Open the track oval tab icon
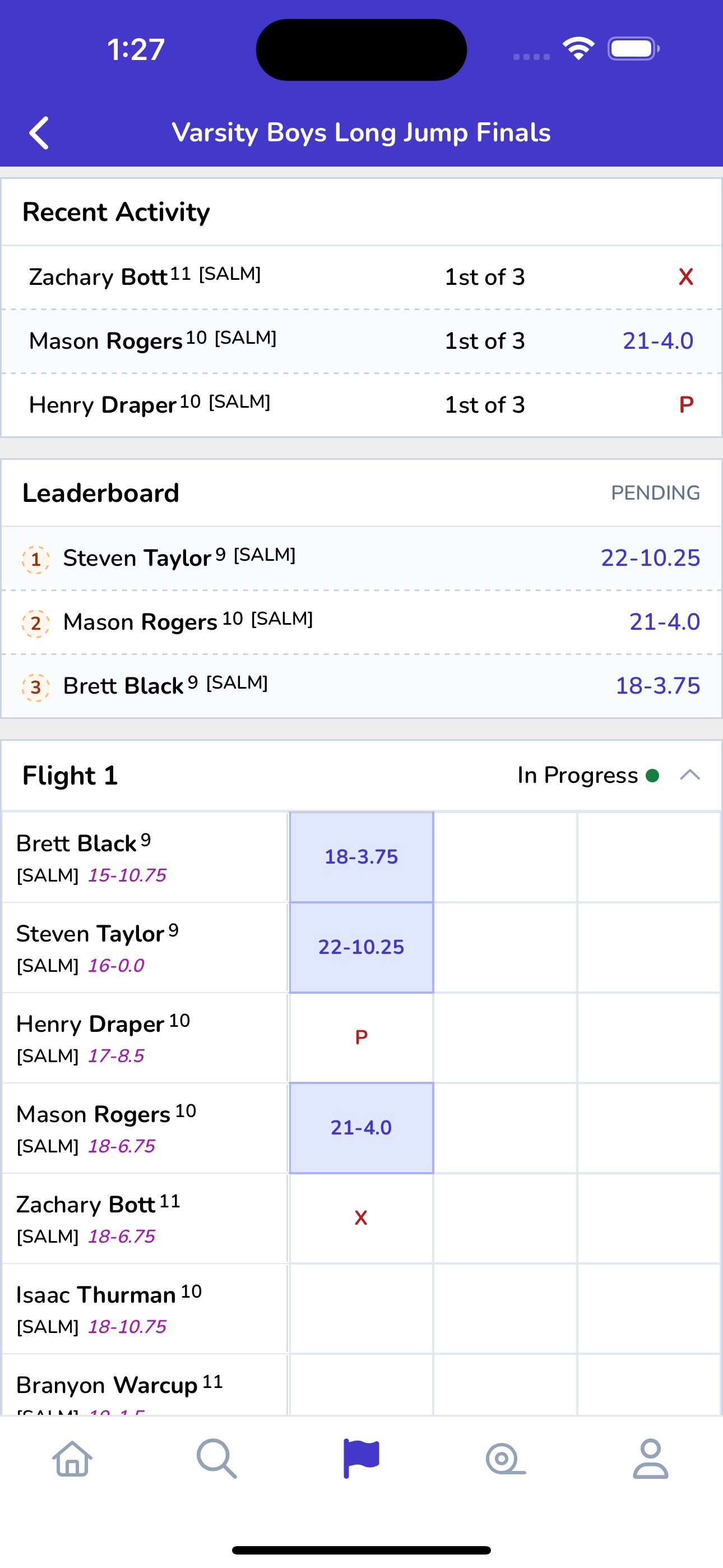Image resolution: width=723 pixels, height=1568 pixels. tap(506, 1459)
